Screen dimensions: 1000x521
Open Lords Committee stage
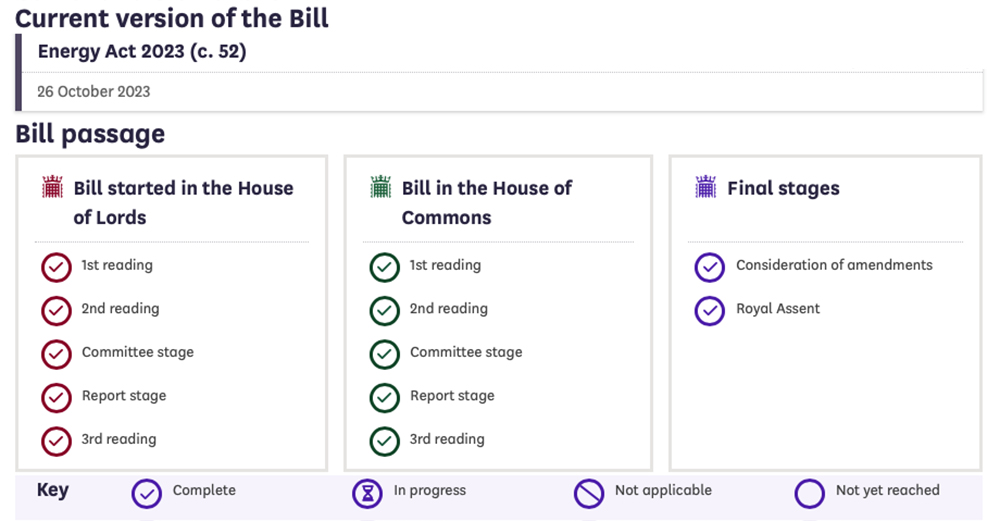(138, 352)
